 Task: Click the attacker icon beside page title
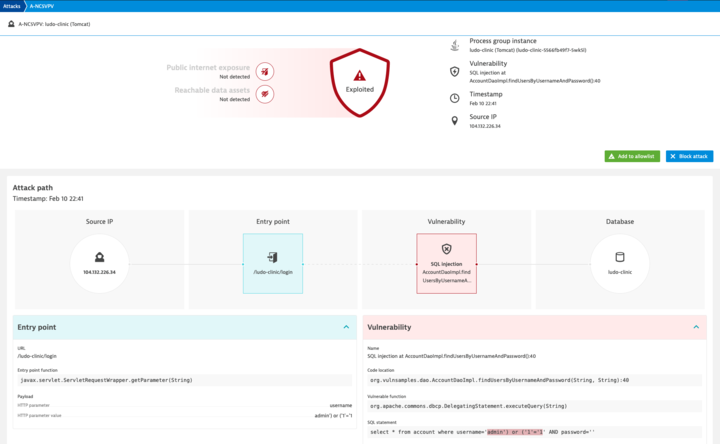(x=11, y=24)
